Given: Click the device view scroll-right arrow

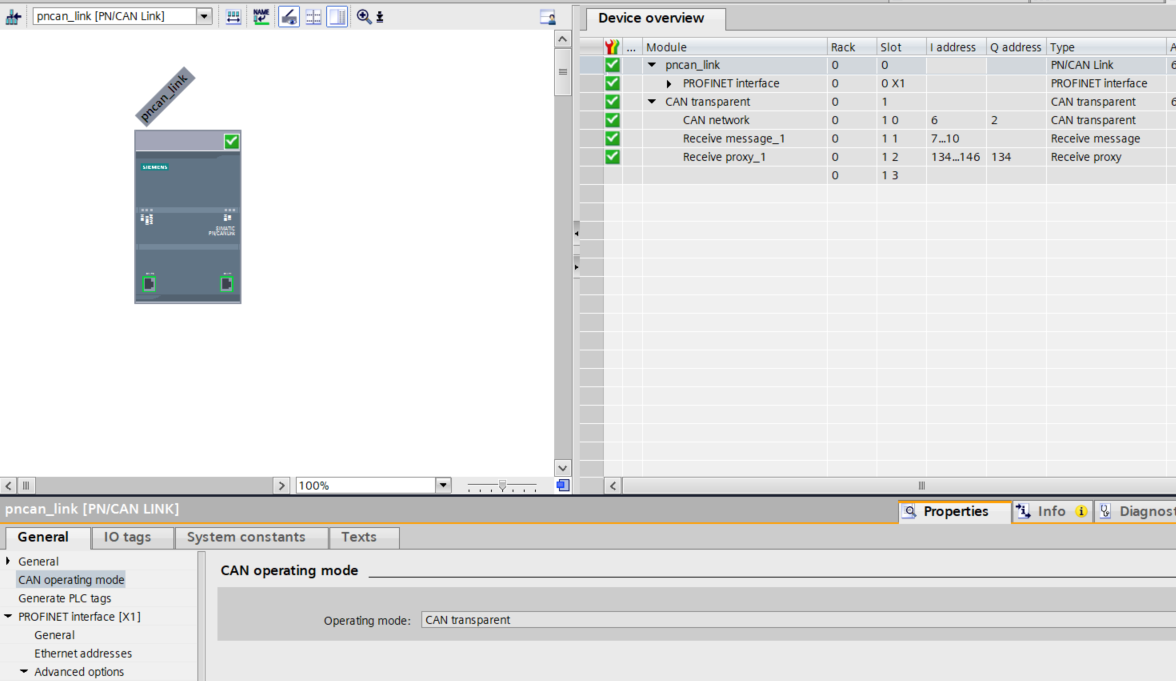Looking at the screenshot, I should coord(281,485).
